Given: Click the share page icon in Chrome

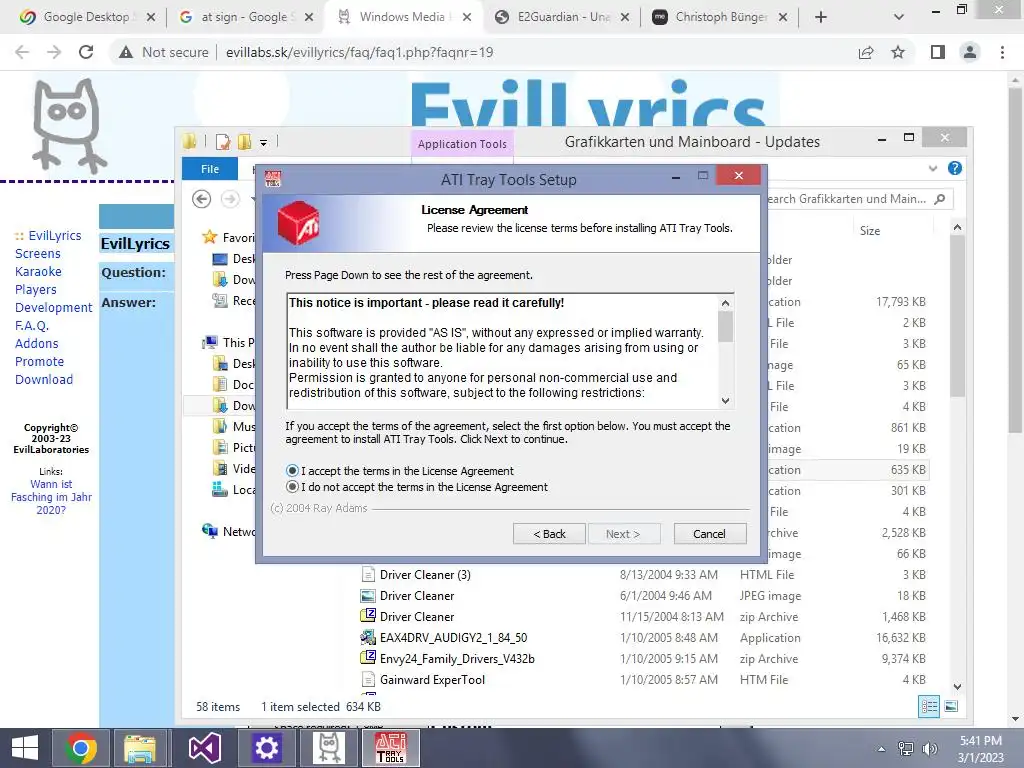Looking at the screenshot, I should [x=866, y=52].
